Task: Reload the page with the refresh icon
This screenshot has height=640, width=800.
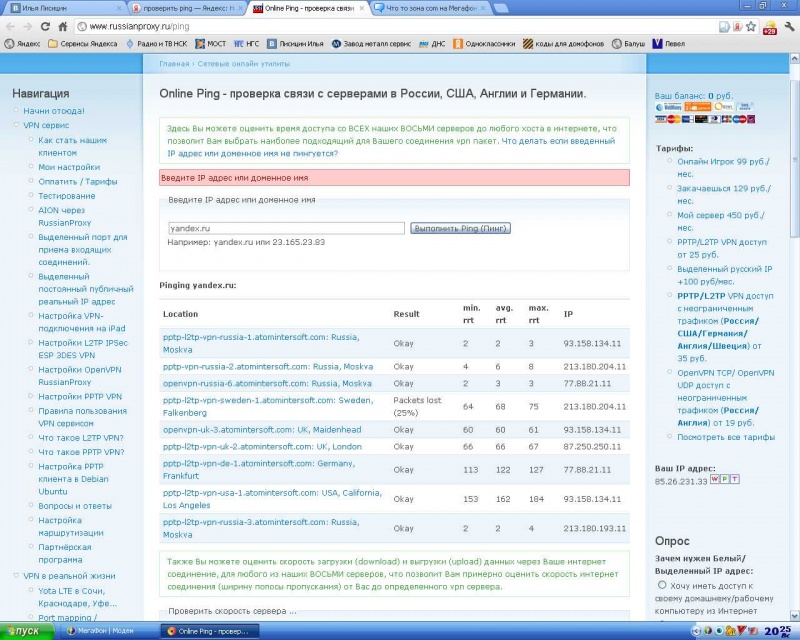Action: click(x=46, y=24)
